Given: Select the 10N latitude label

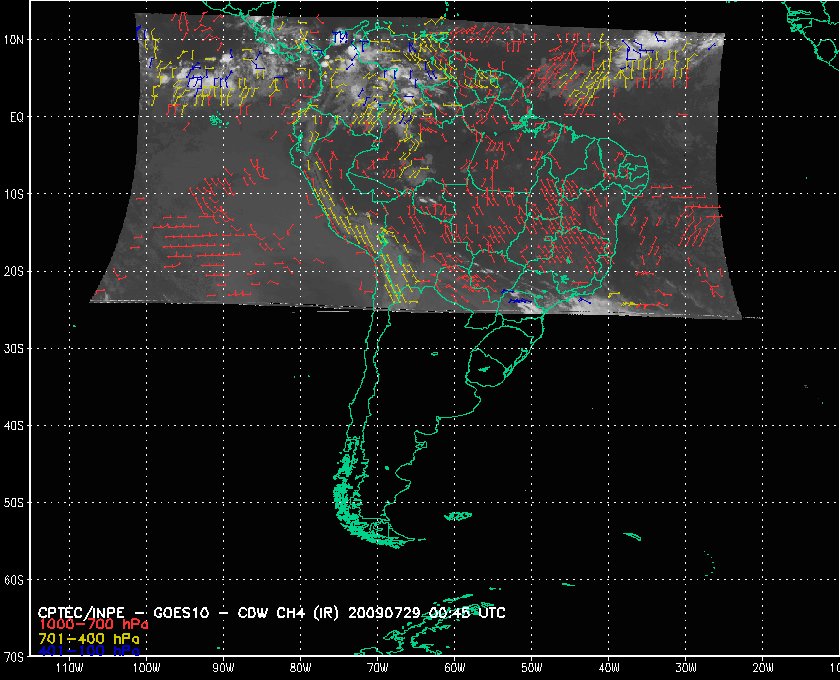Looking at the screenshot, I should pos(14,39).
